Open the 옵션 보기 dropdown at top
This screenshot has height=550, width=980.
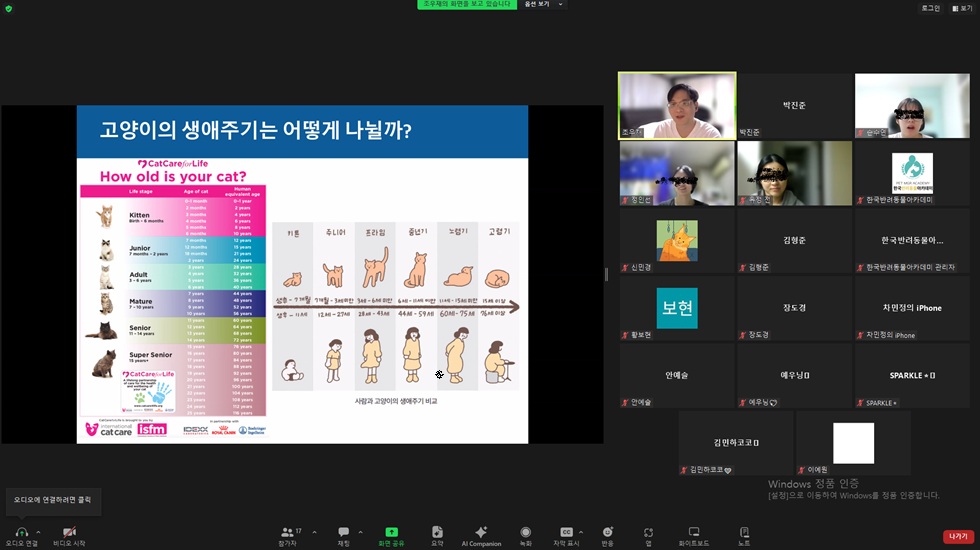[x=543, y=4]
